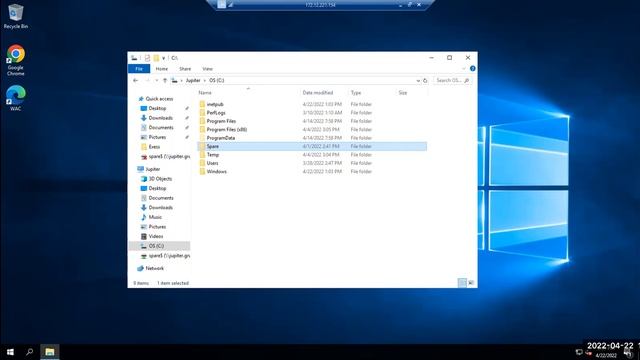Go forward with the Forward arrow
The image size is (640, 360).
(x=147, y=80)
